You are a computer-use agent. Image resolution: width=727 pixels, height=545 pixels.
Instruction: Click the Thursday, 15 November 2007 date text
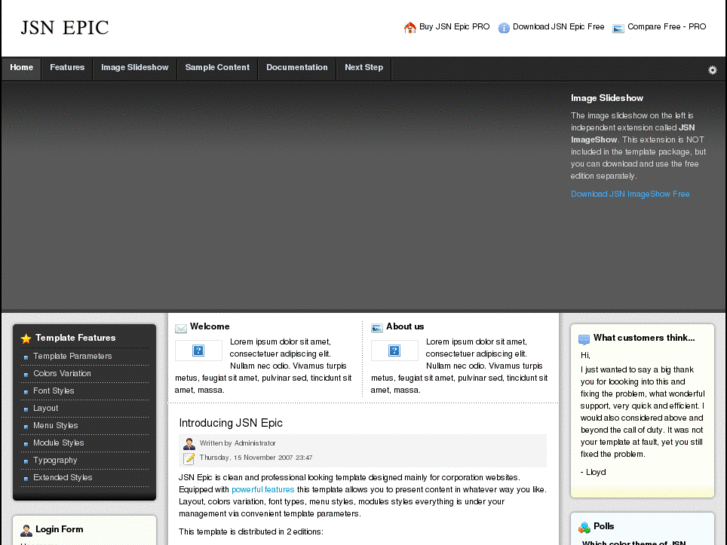[256, 458]
